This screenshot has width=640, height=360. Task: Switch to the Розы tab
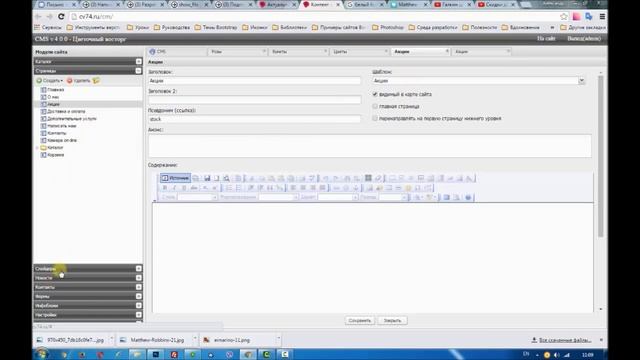[x=237, y=52]
